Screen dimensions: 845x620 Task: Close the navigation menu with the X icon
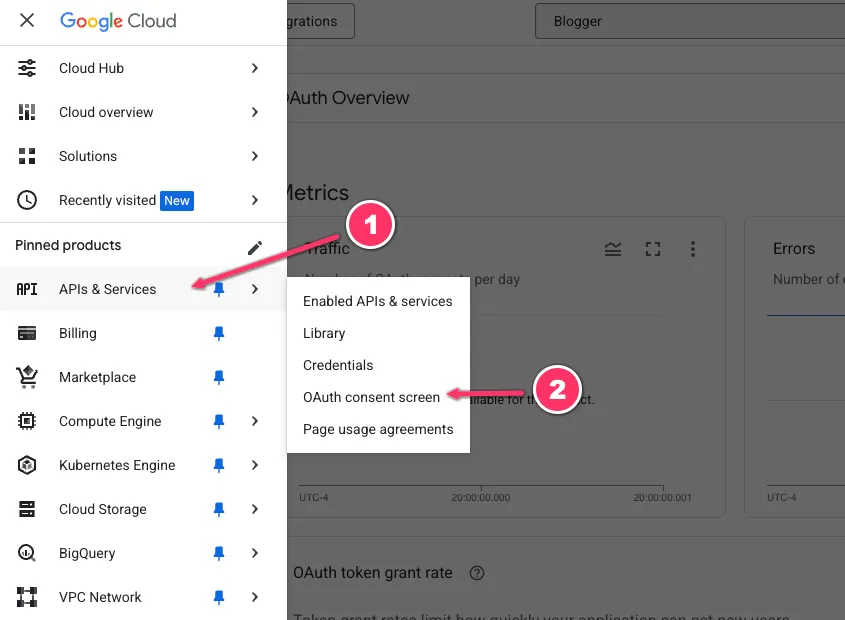coord(26,20)
